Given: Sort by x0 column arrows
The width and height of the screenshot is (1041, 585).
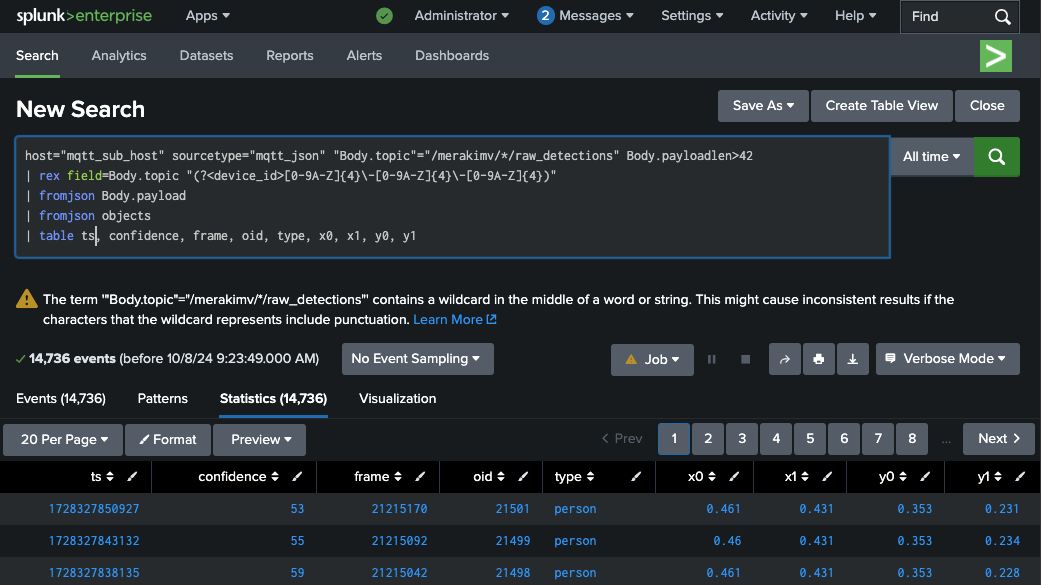Looking at the screenshot, I should click(712, 477).
